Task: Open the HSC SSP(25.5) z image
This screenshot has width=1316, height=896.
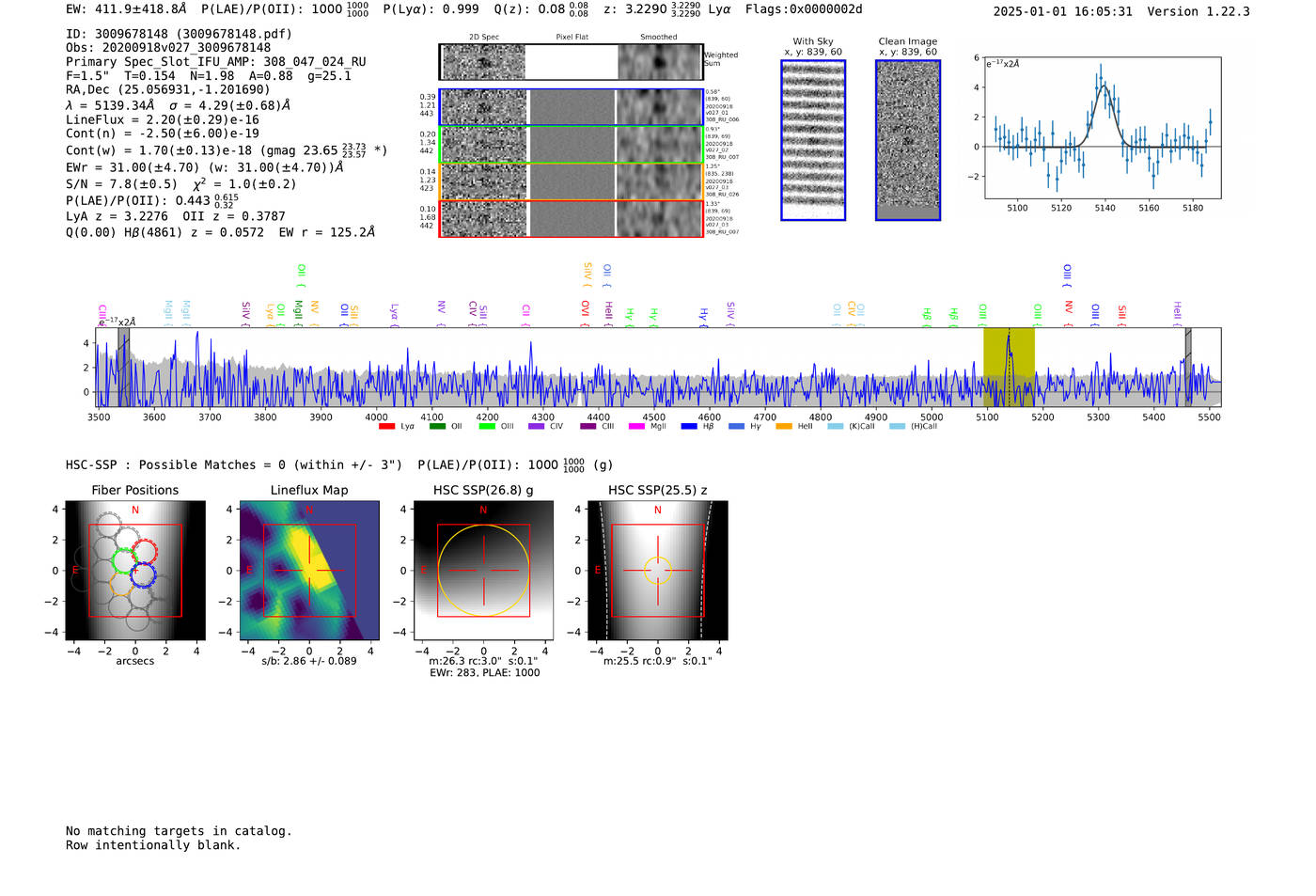Action: 658,571
